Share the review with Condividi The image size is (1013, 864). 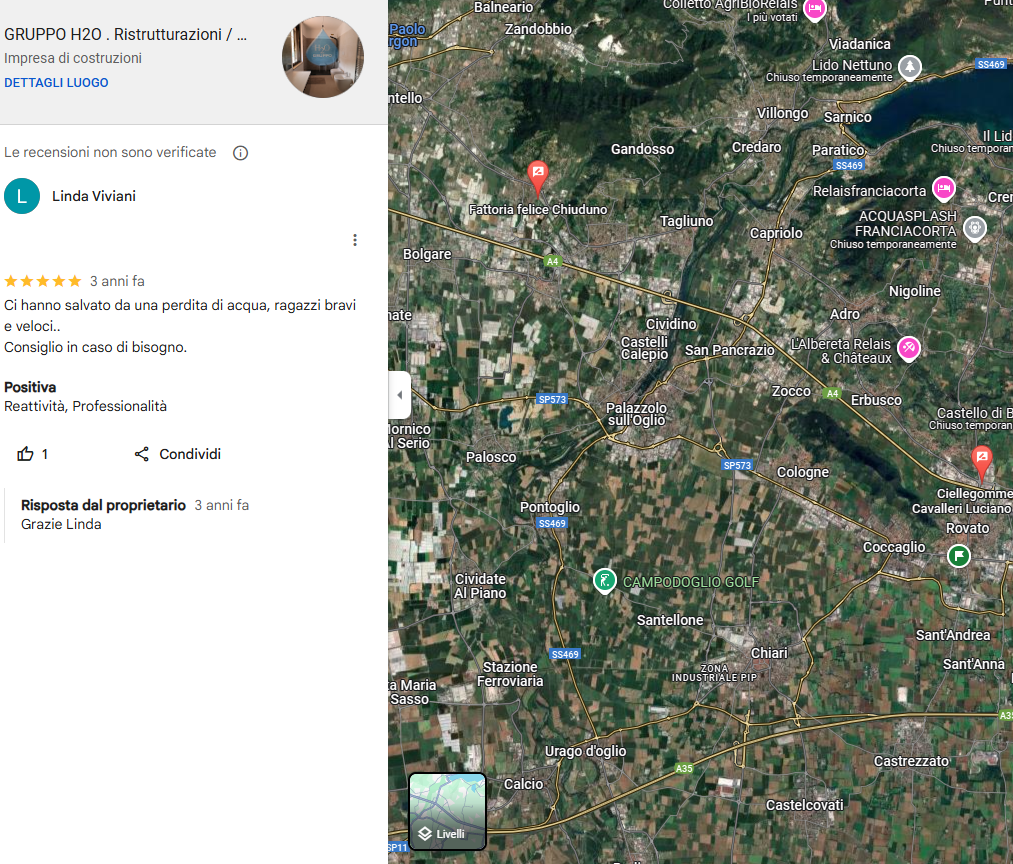click(x=178, y=454)
